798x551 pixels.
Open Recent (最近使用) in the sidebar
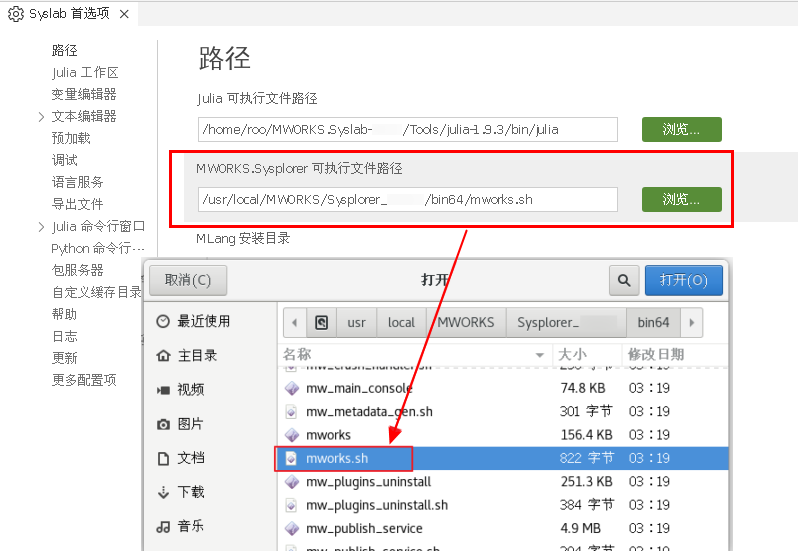(204, 321)
